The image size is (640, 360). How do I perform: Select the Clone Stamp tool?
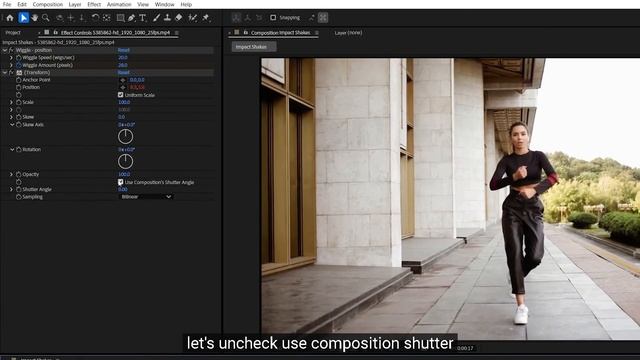click(x=167, y=18)
